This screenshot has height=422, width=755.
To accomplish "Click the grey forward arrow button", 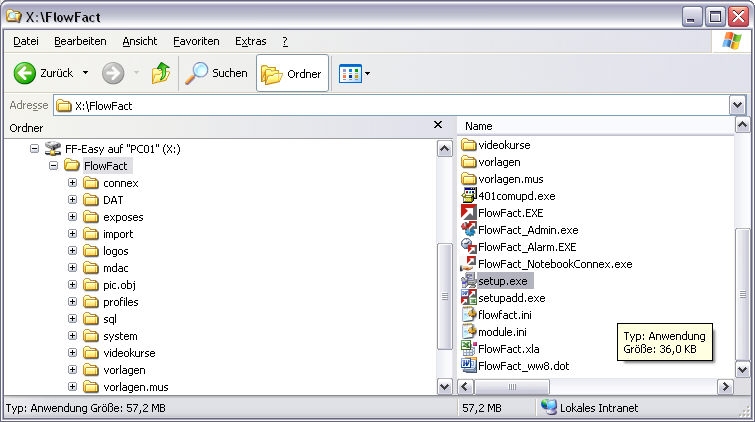I will click(113, 73).
